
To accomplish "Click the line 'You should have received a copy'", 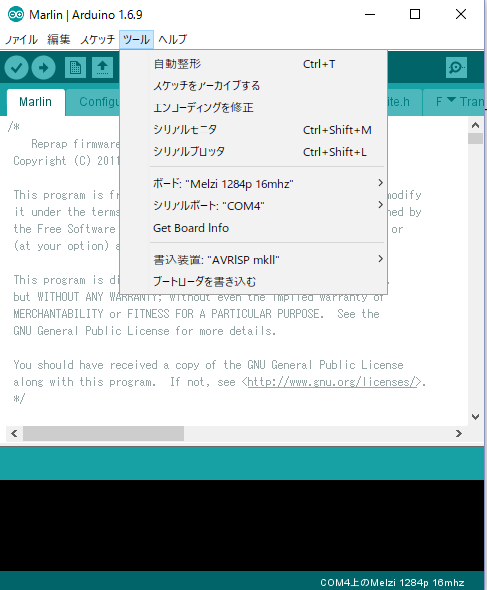I will tap(208, 365).
